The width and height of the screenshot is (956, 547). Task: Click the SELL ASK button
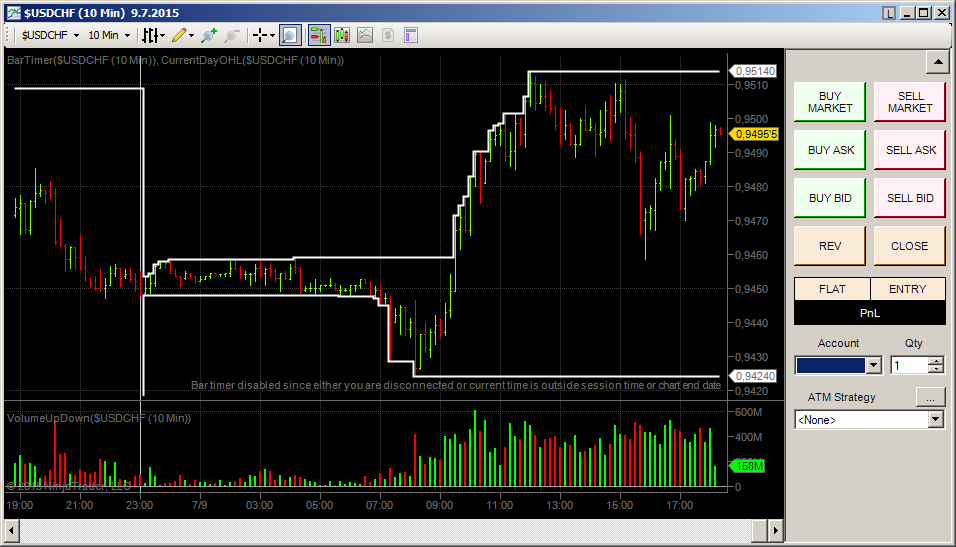[910, 150]
